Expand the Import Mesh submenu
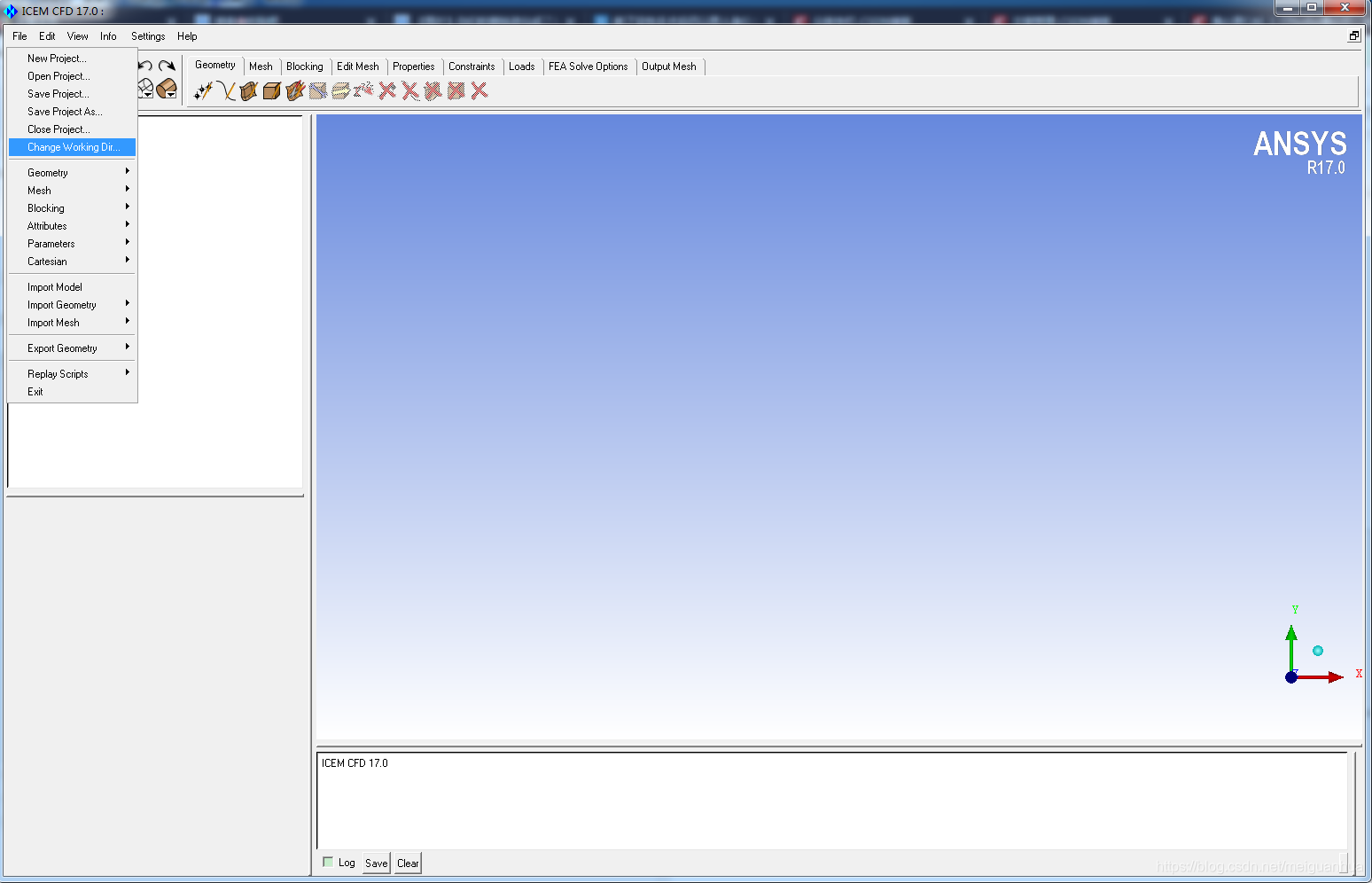This screenshot has height=883, width=1372. pyautogui.click(x=72, y=323)
